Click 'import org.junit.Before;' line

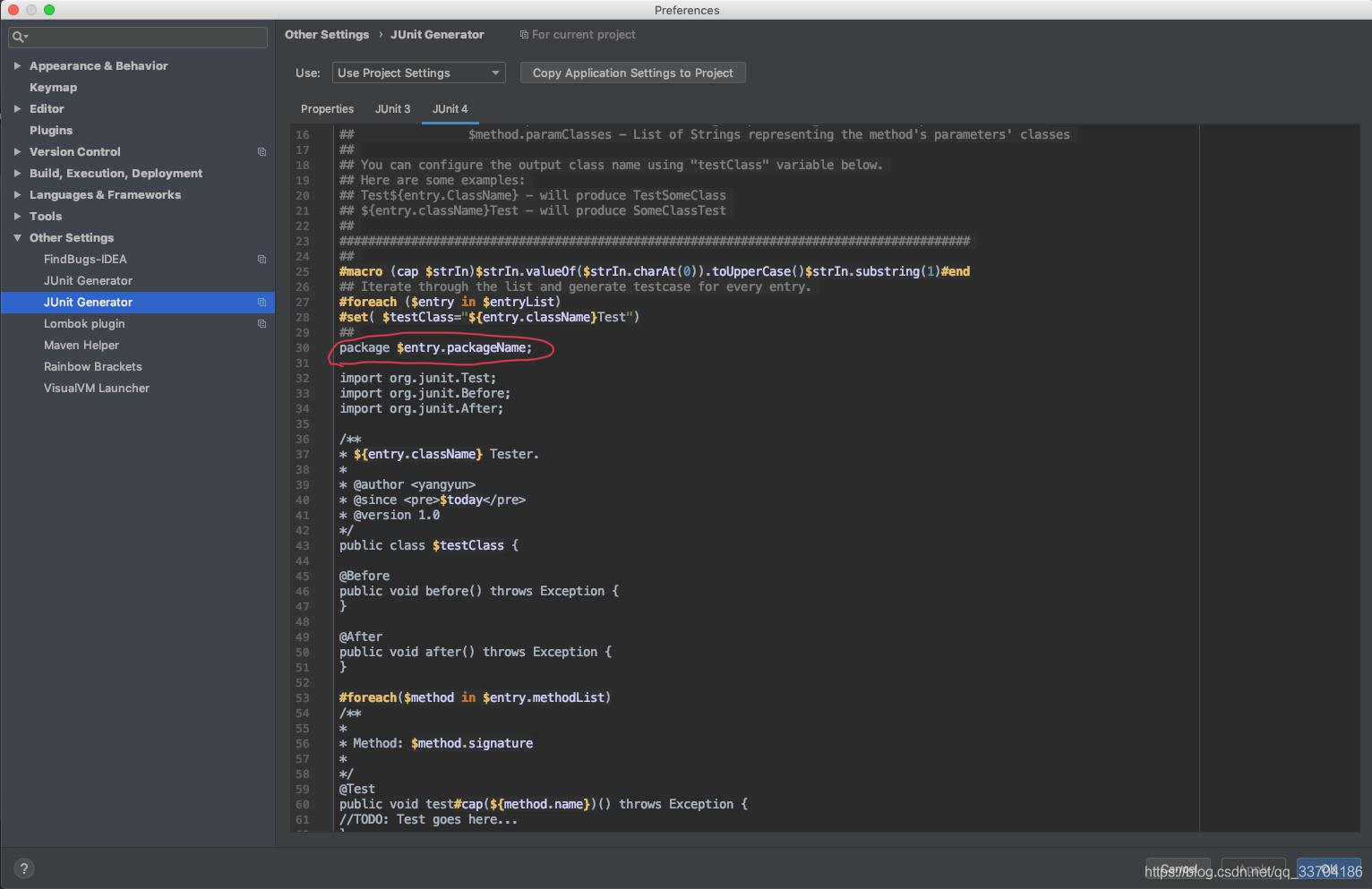coord(424,394)
